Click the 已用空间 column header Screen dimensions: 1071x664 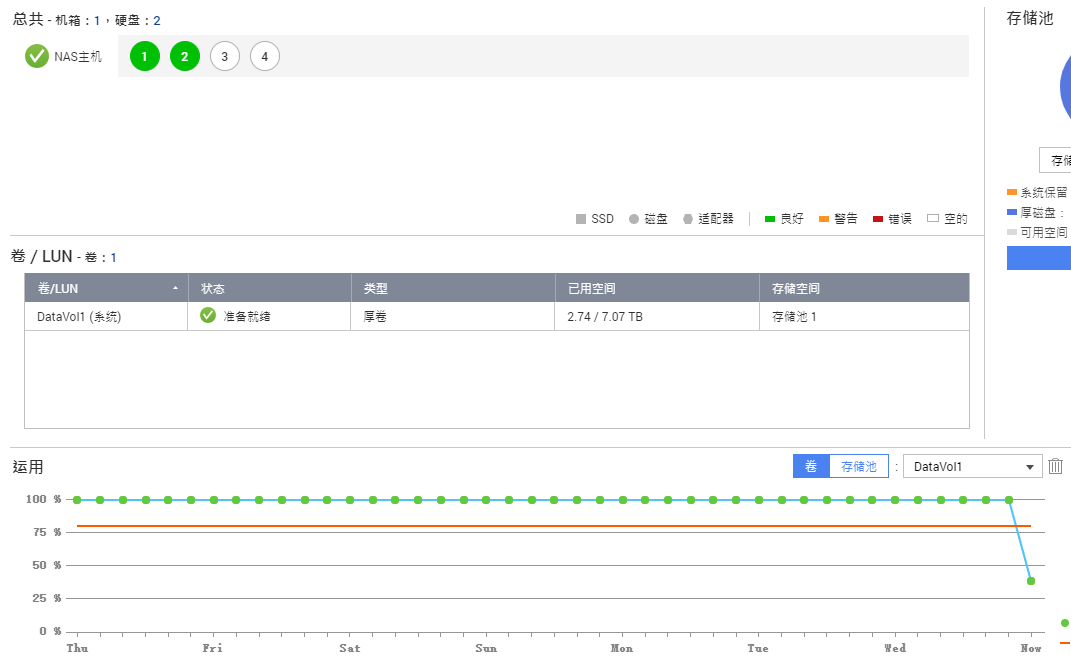click(x=657, y=288)
